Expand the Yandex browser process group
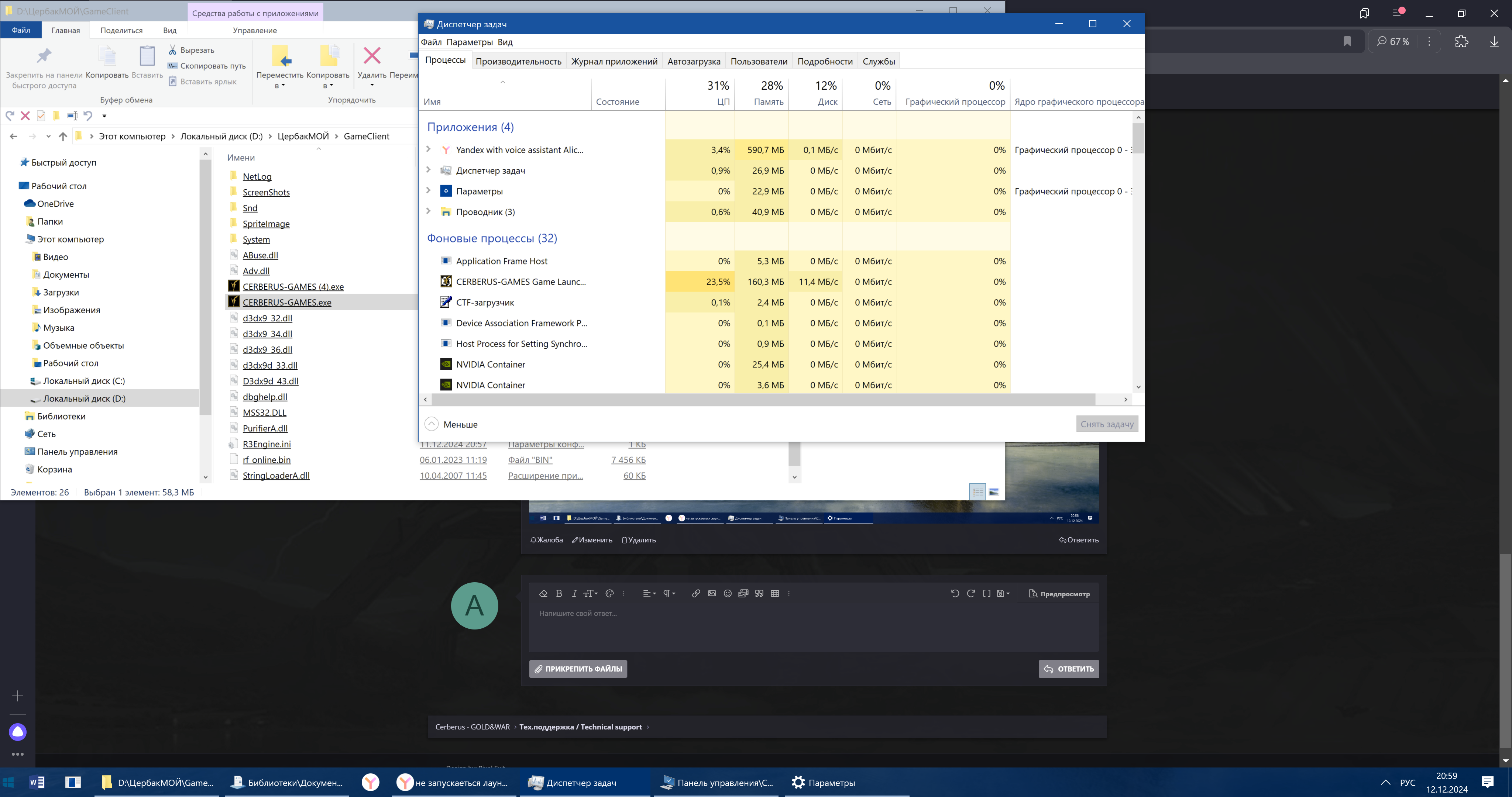Screen dimensions: 1512x797 pyautogui.click(x=429, y=149)
